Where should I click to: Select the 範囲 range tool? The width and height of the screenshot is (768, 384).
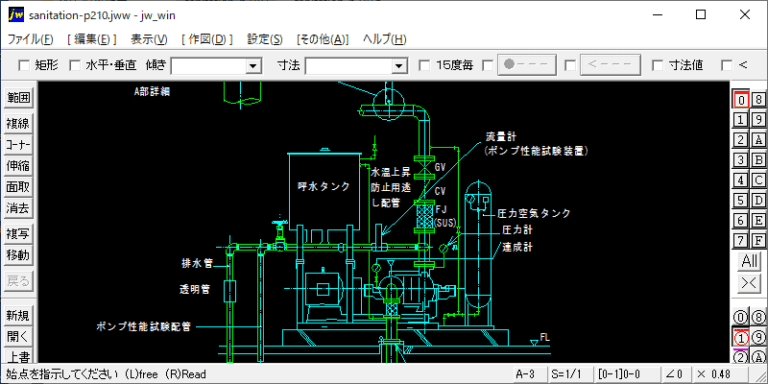click(18, 98)
